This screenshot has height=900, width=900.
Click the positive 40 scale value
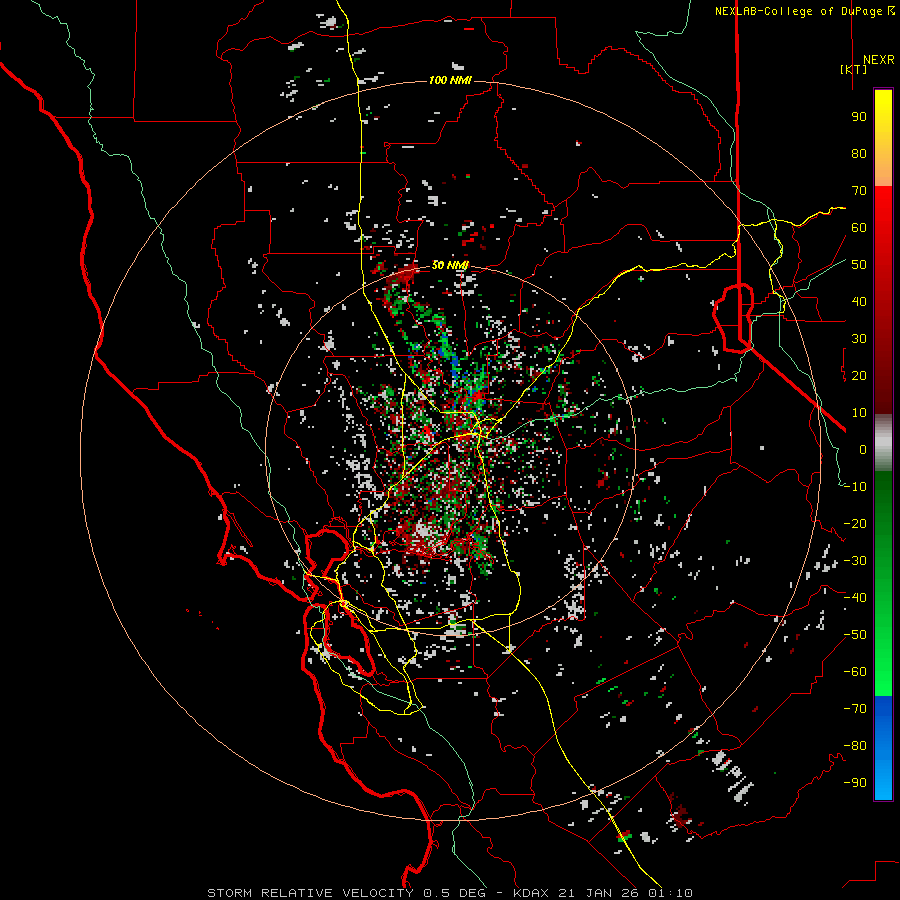[x=859, y=302]
